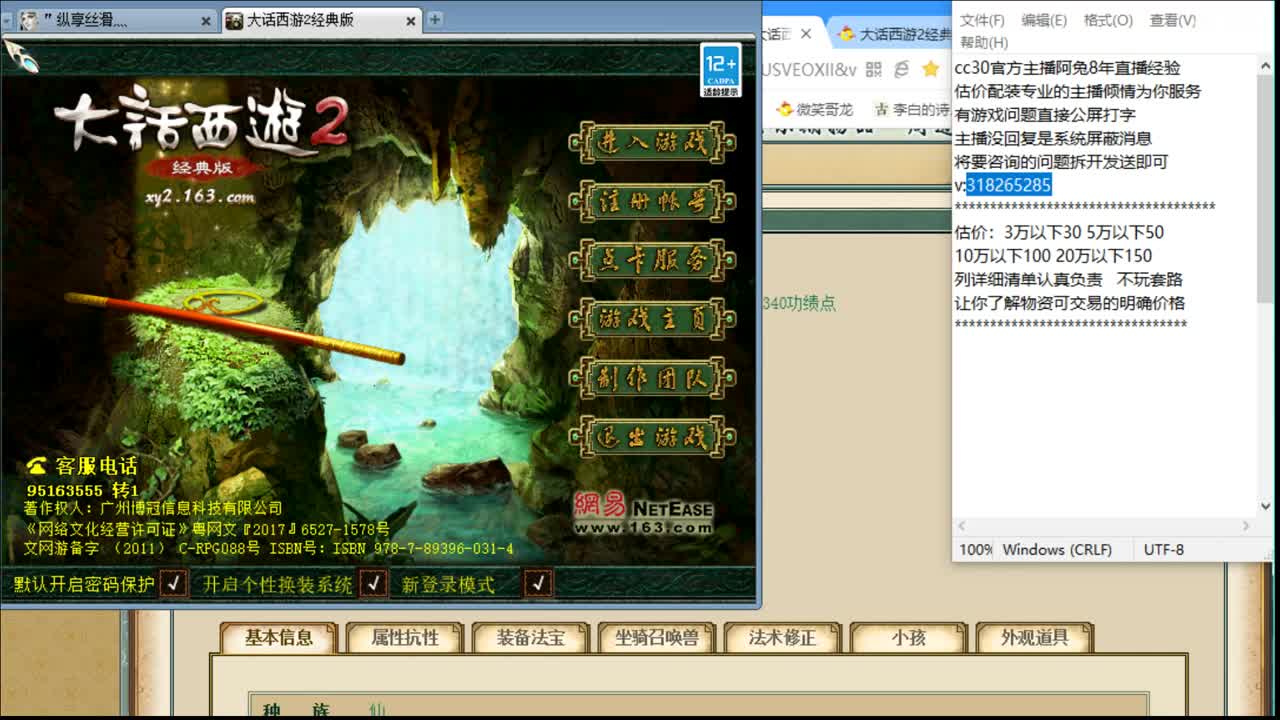Close the 大话西游2经典版 game tab
Screen dimensions: 1280x720
click(x=412, y=20)
